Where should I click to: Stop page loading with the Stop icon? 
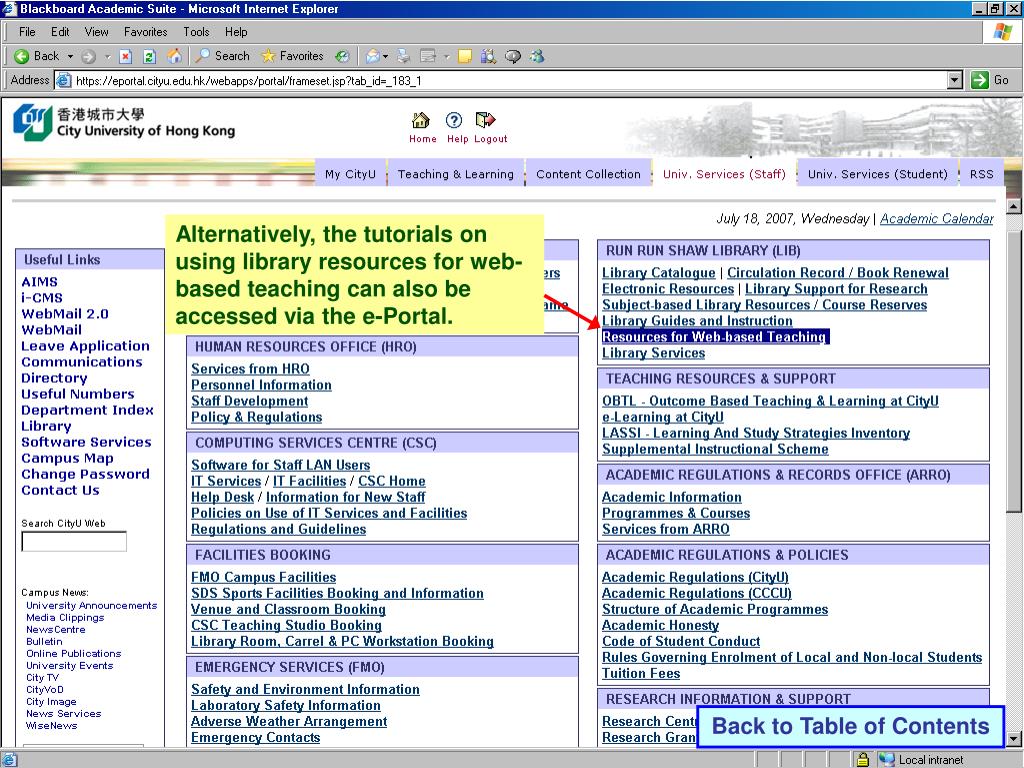coord(126,57)
